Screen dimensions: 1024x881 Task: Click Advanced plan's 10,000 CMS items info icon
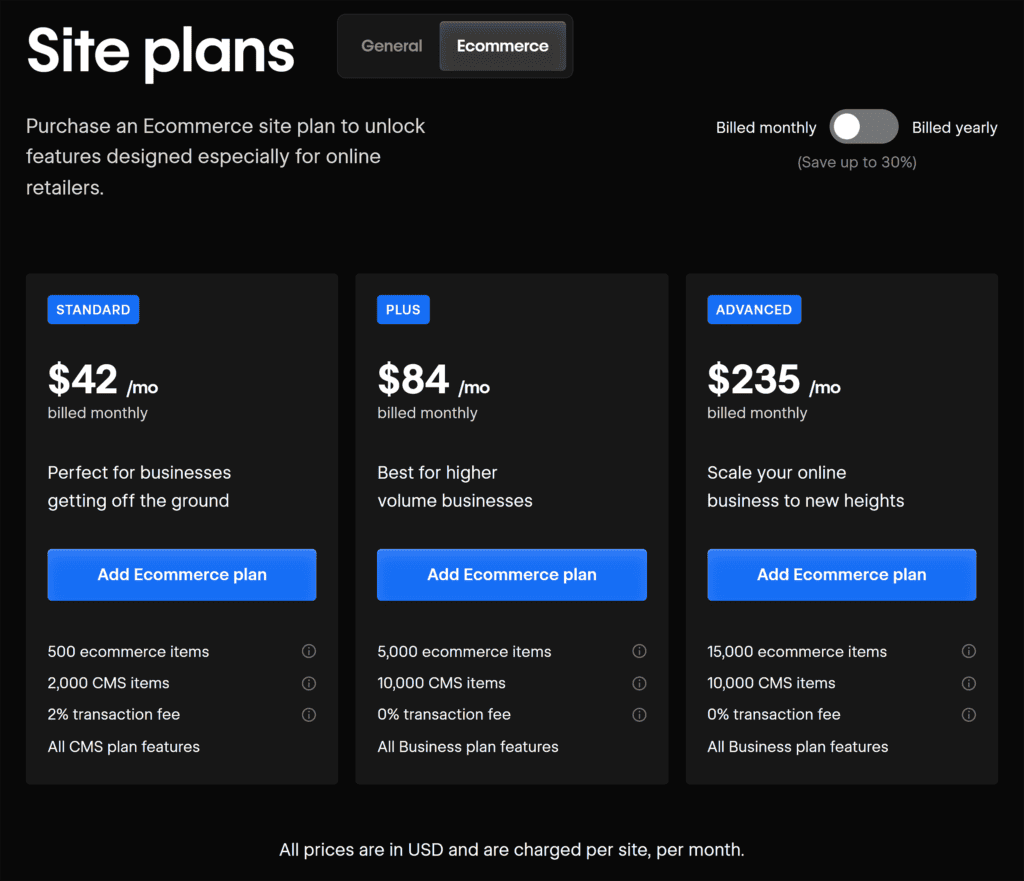[969, 683]
